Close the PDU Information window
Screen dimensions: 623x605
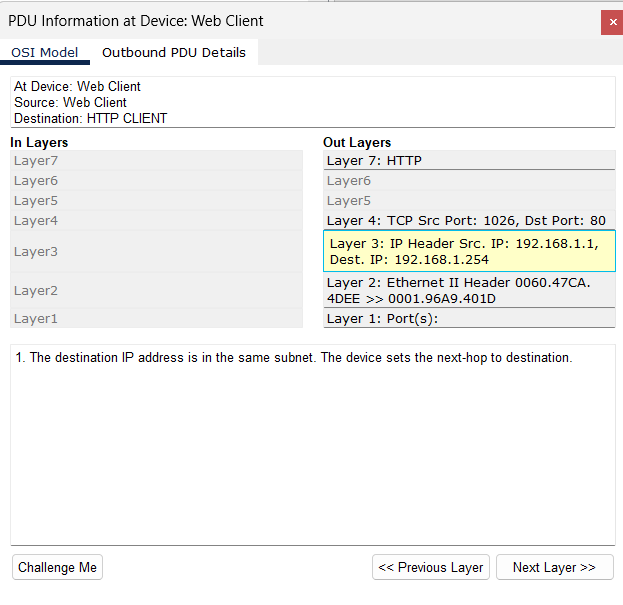coord(612,23)
